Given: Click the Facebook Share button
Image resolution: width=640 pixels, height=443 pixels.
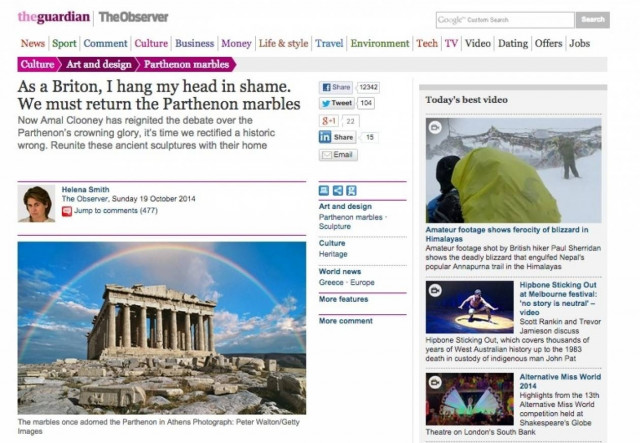Looking at the screenshot, I should [x=336, y=87].
